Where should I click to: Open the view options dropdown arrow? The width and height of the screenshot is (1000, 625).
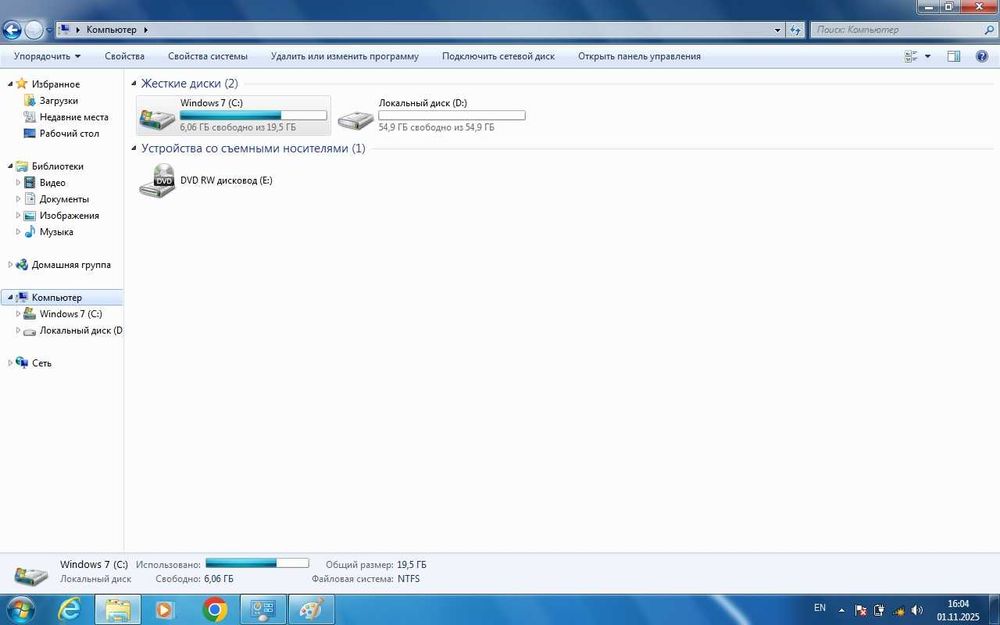pos(927,56)
